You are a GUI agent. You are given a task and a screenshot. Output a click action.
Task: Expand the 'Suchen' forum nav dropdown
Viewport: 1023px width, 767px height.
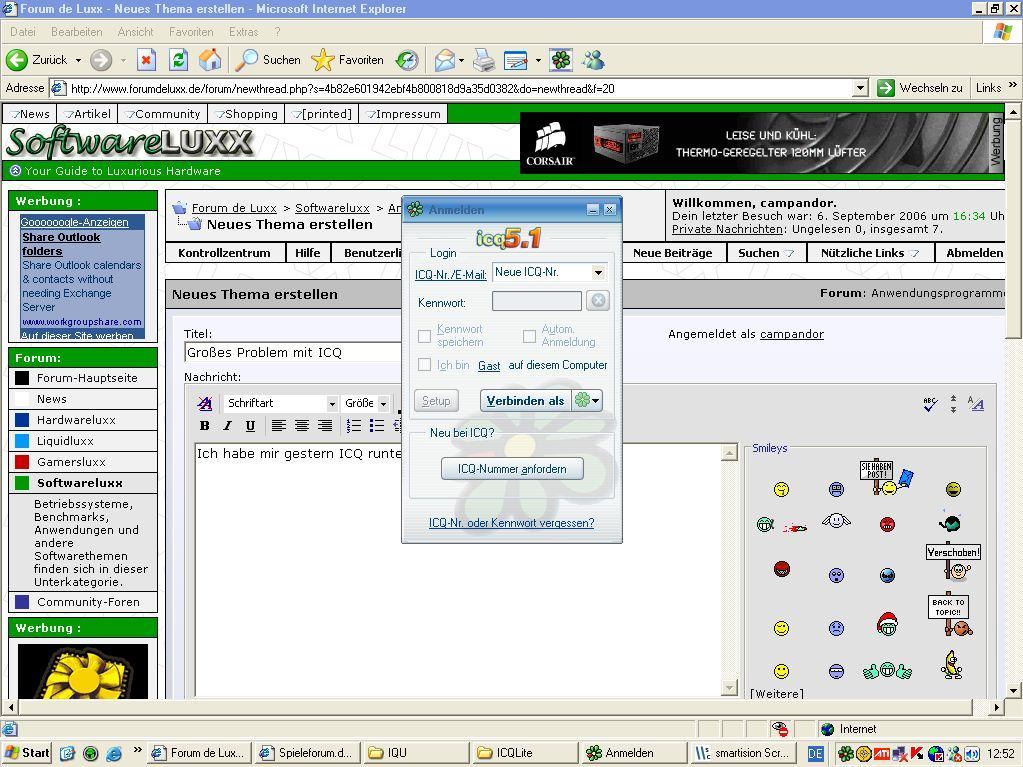pos(789,253)
